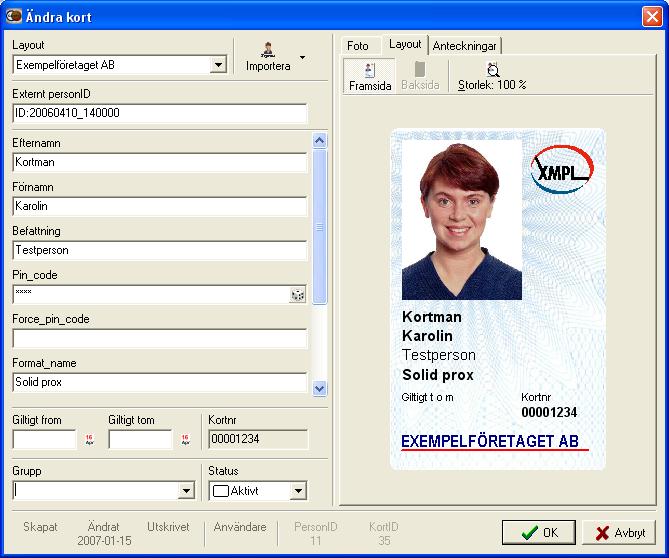Click the empty Force_pin_code field
The width and height of the screenshot is (669, 558).
160,338
